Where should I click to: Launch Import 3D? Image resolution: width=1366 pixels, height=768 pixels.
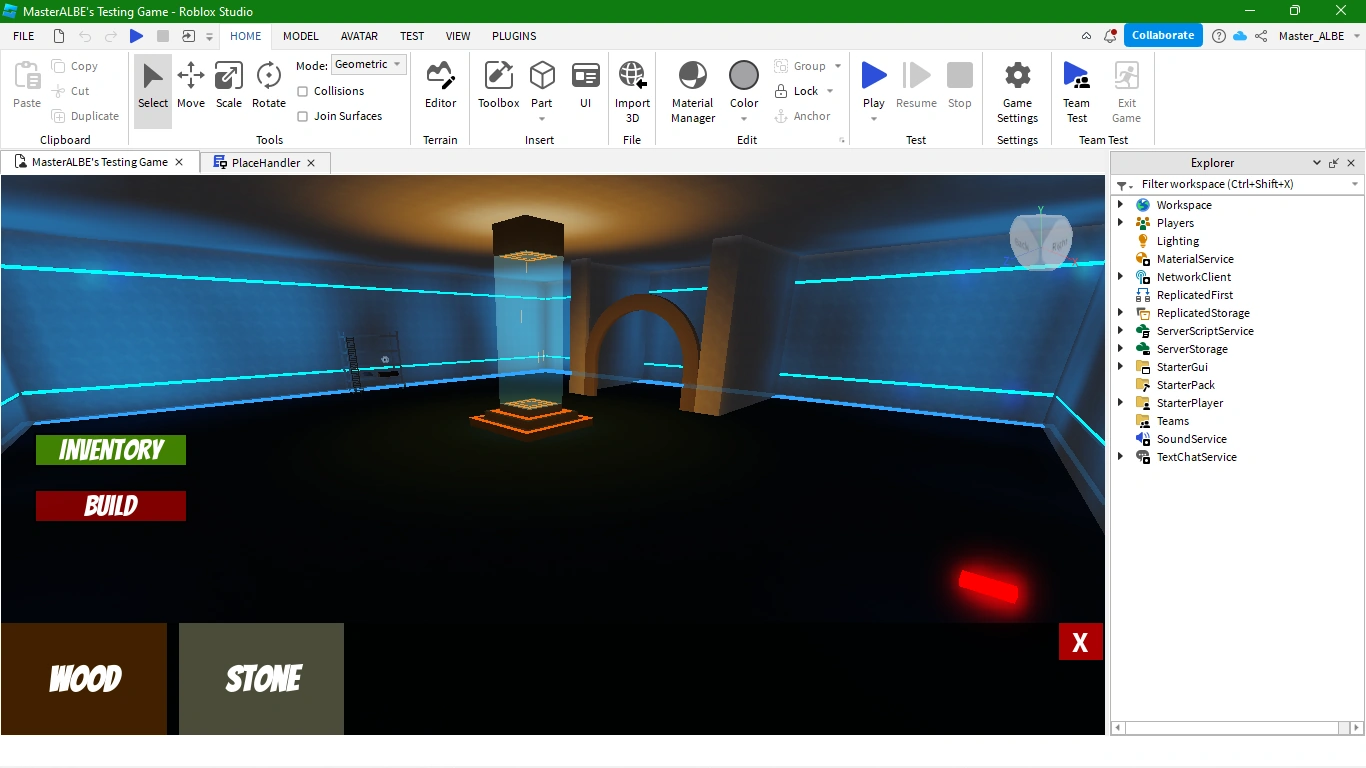click(x=632, y=88)
